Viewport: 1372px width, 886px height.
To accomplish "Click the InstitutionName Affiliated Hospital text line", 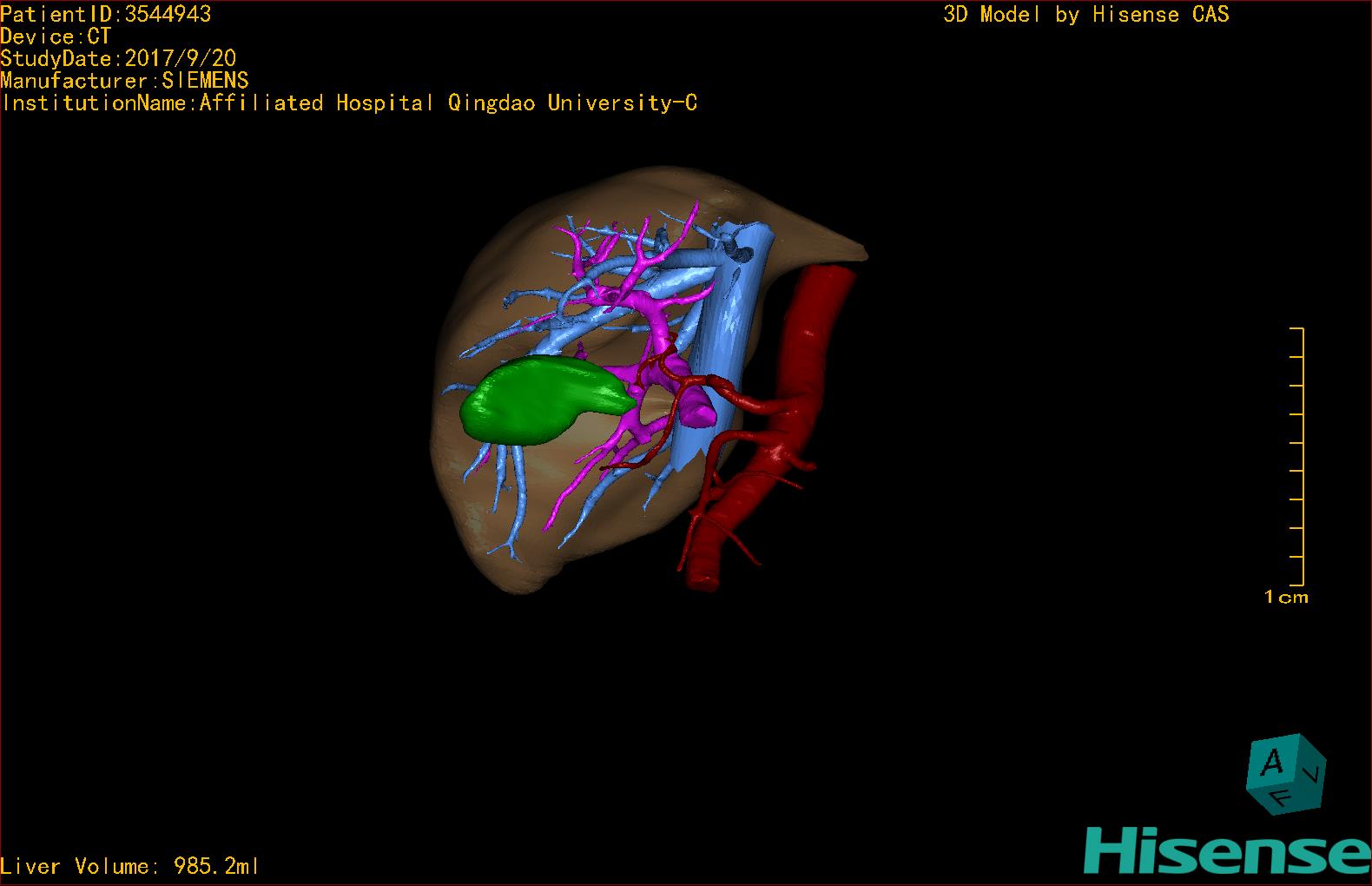I will tap(349, 103).
